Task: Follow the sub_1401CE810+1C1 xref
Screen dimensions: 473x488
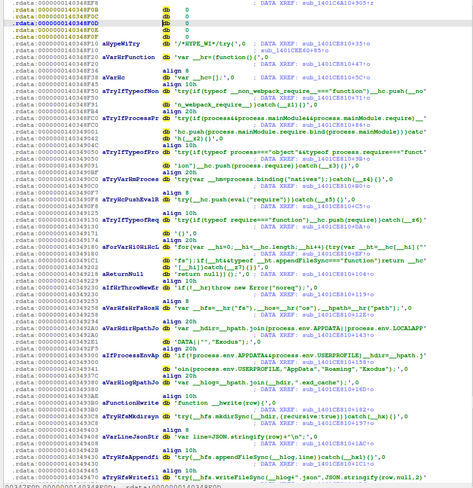Action: (x=338, y=464)
